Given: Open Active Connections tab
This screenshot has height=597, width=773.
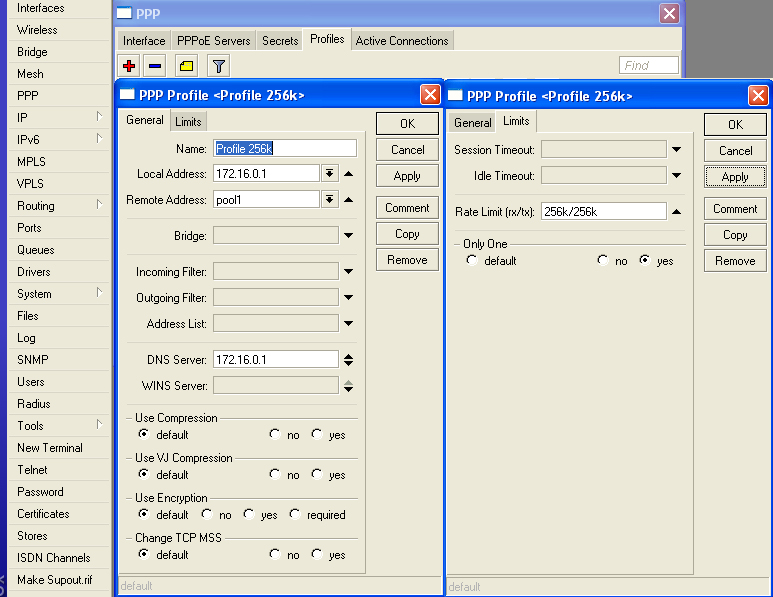Looking at the screenshot, I should click(x=402, y=41).
